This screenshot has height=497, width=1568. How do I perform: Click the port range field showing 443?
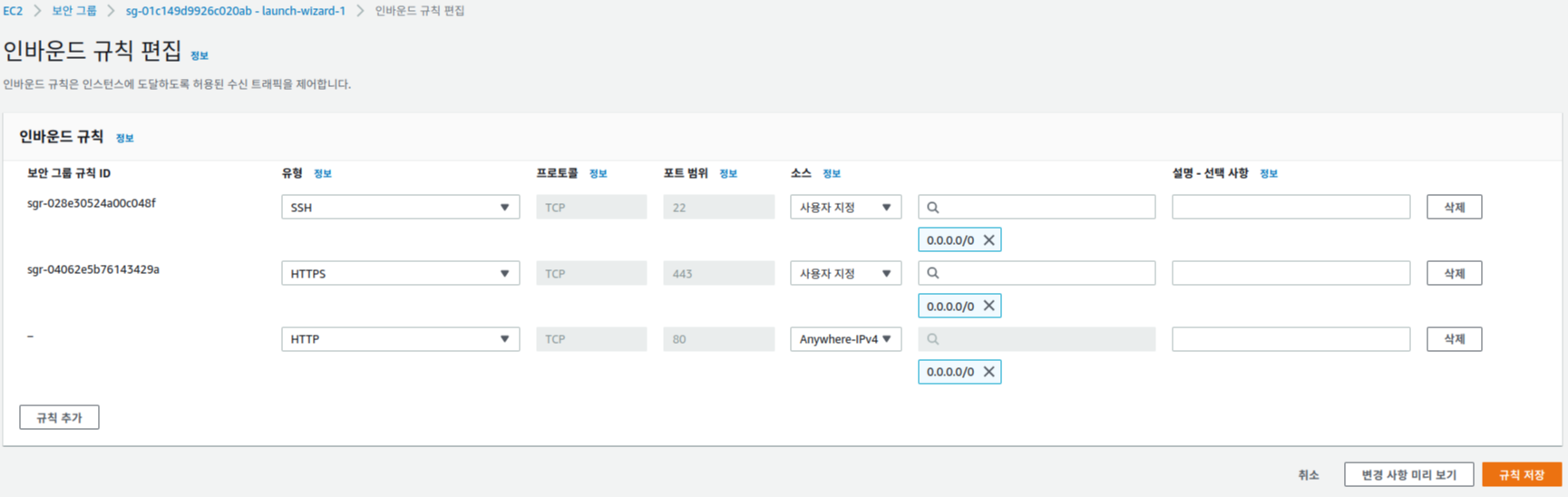pos(718,273)
